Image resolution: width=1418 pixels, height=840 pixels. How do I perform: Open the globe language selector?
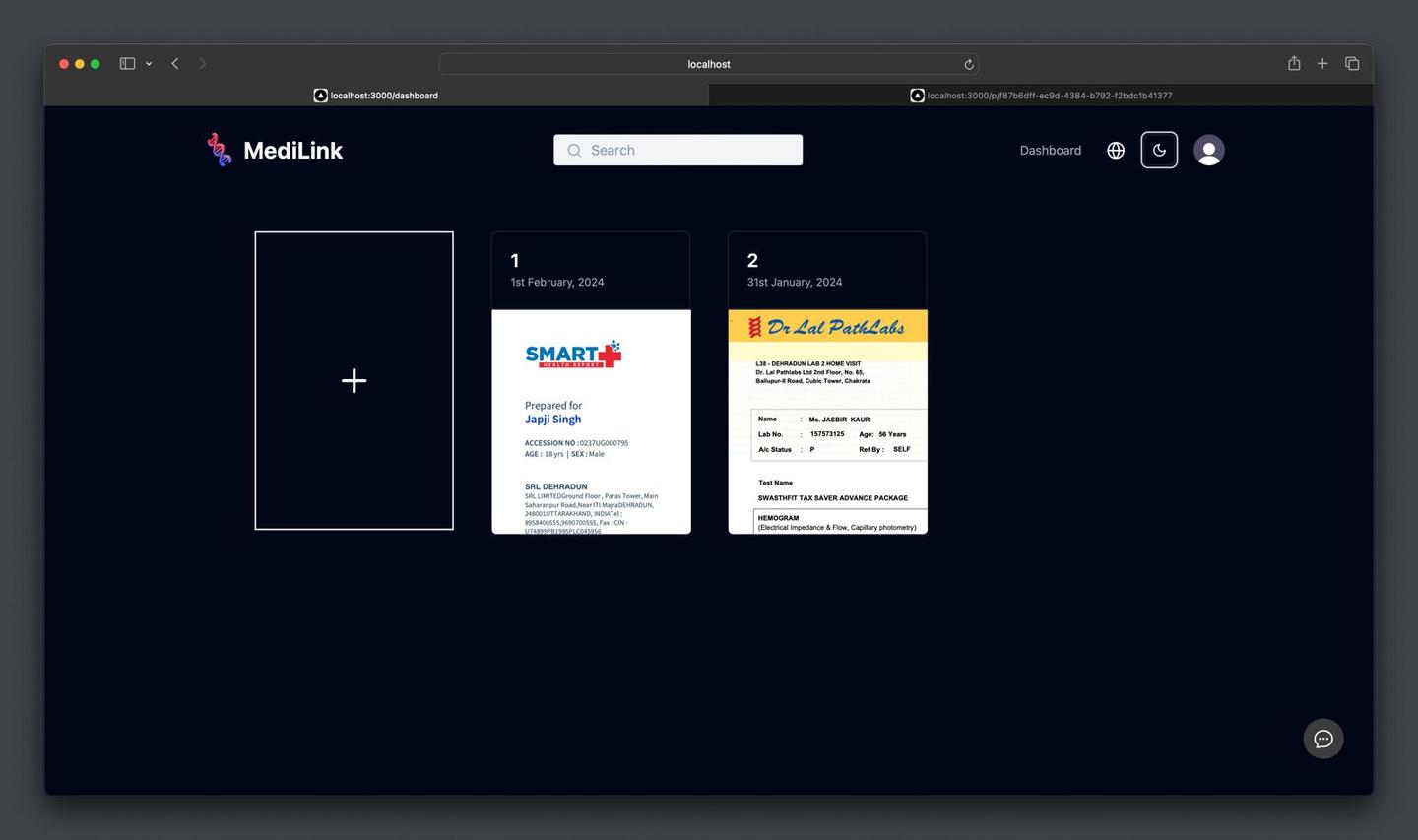(1116, 151)
